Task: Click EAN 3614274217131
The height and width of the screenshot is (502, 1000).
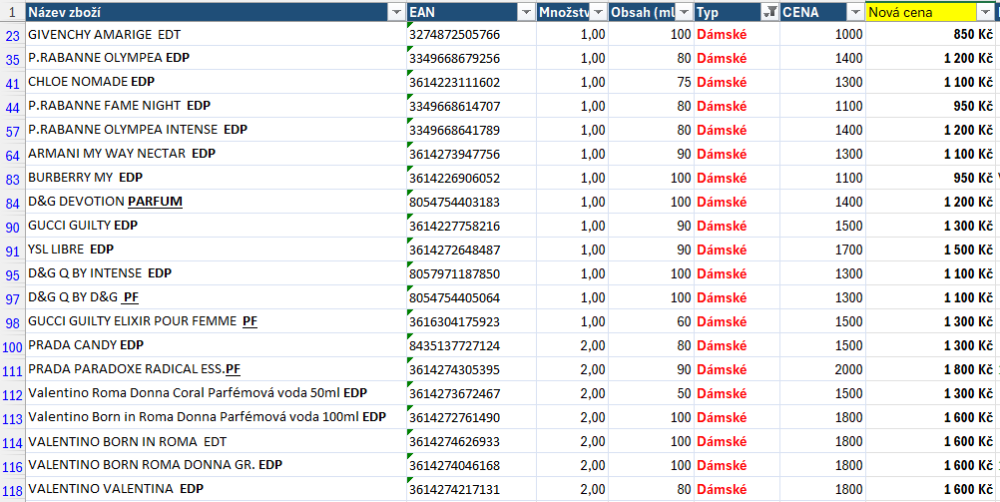Action: [x=471, y=489]
